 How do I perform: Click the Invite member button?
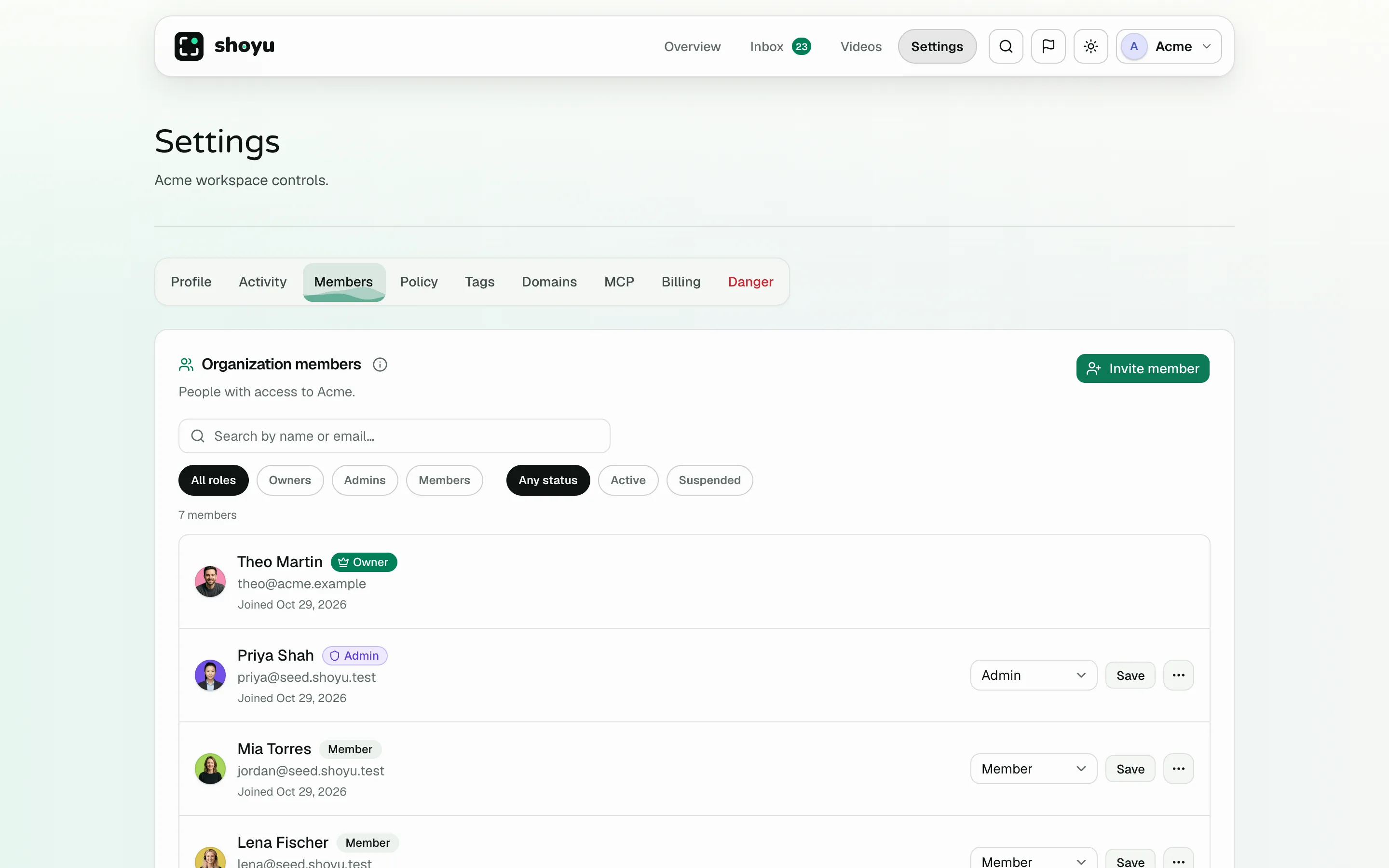coord(1142,368)
